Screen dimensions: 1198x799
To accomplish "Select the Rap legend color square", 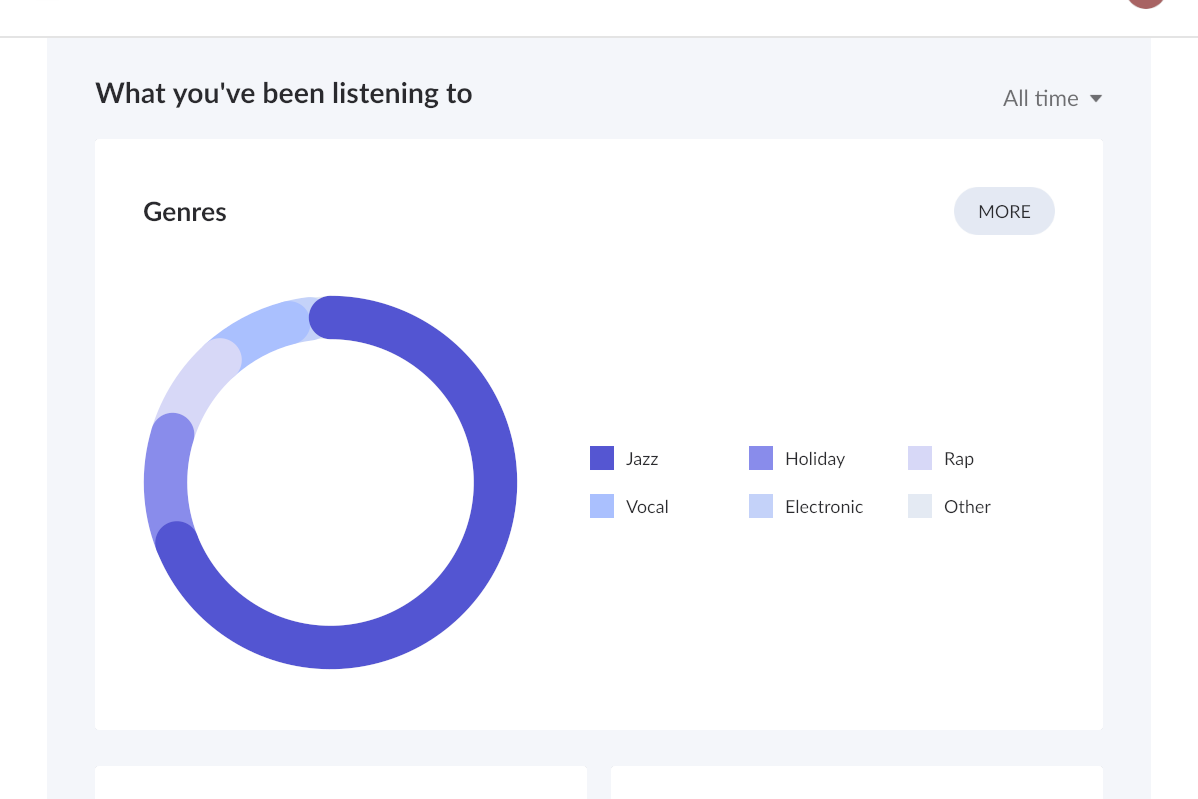I will [x=920, y=458].
